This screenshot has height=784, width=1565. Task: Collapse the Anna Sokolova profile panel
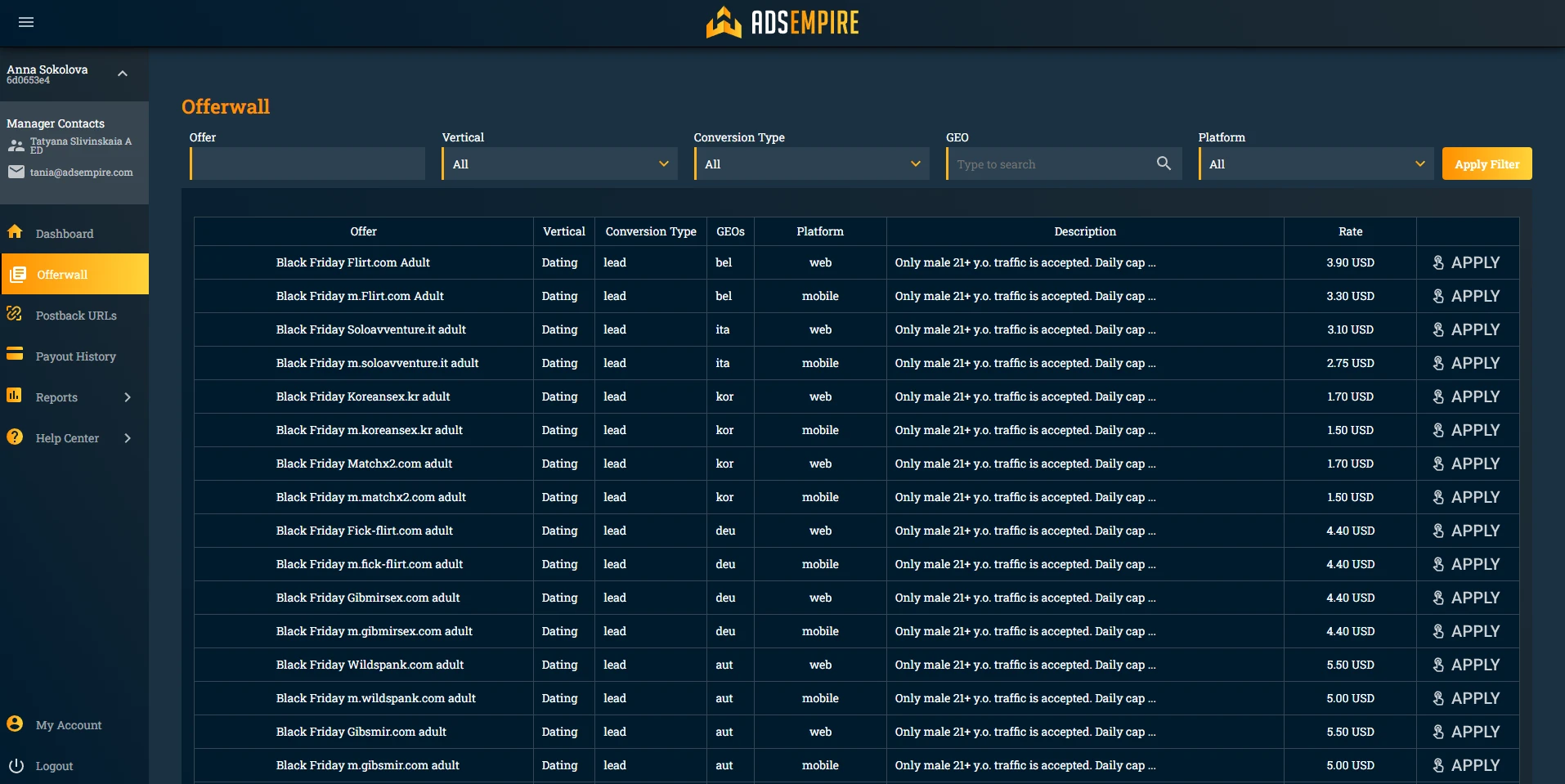coord(123,74)
